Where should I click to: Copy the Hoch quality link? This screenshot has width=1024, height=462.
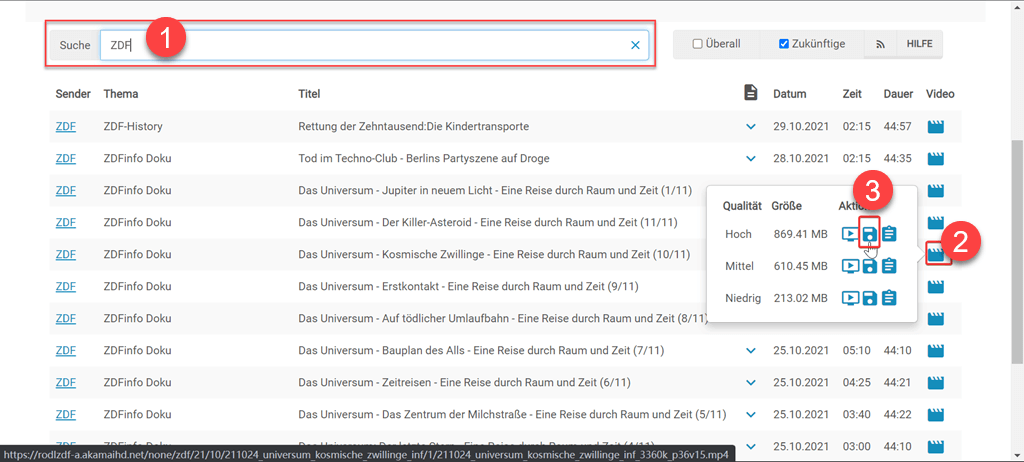[x=889, y=234]
